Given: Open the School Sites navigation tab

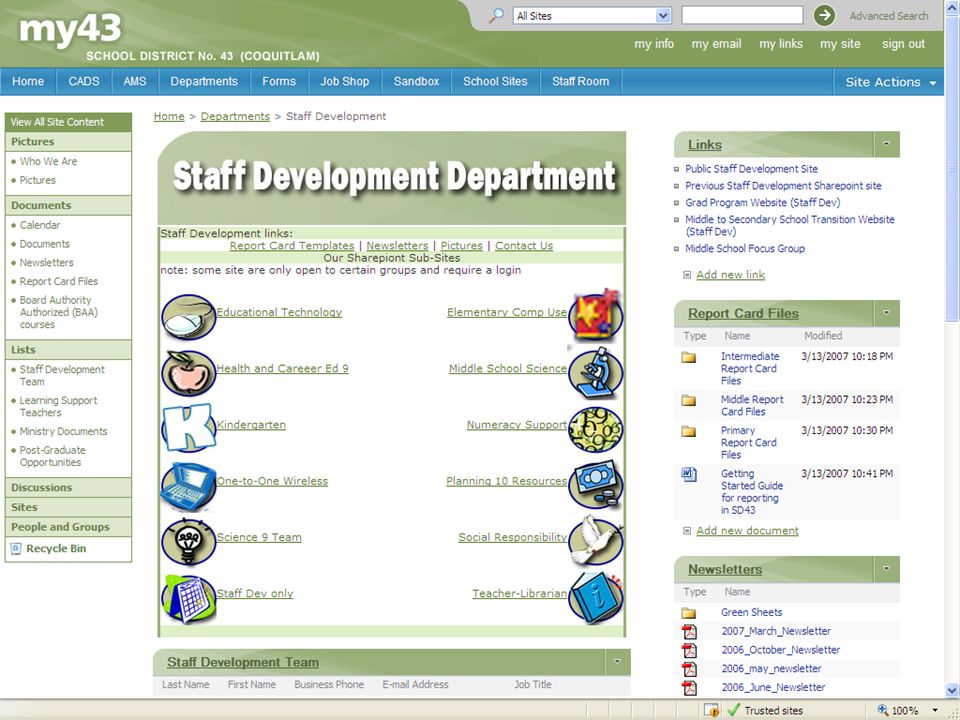Looking at the screenshot, I should pos(495,81).
